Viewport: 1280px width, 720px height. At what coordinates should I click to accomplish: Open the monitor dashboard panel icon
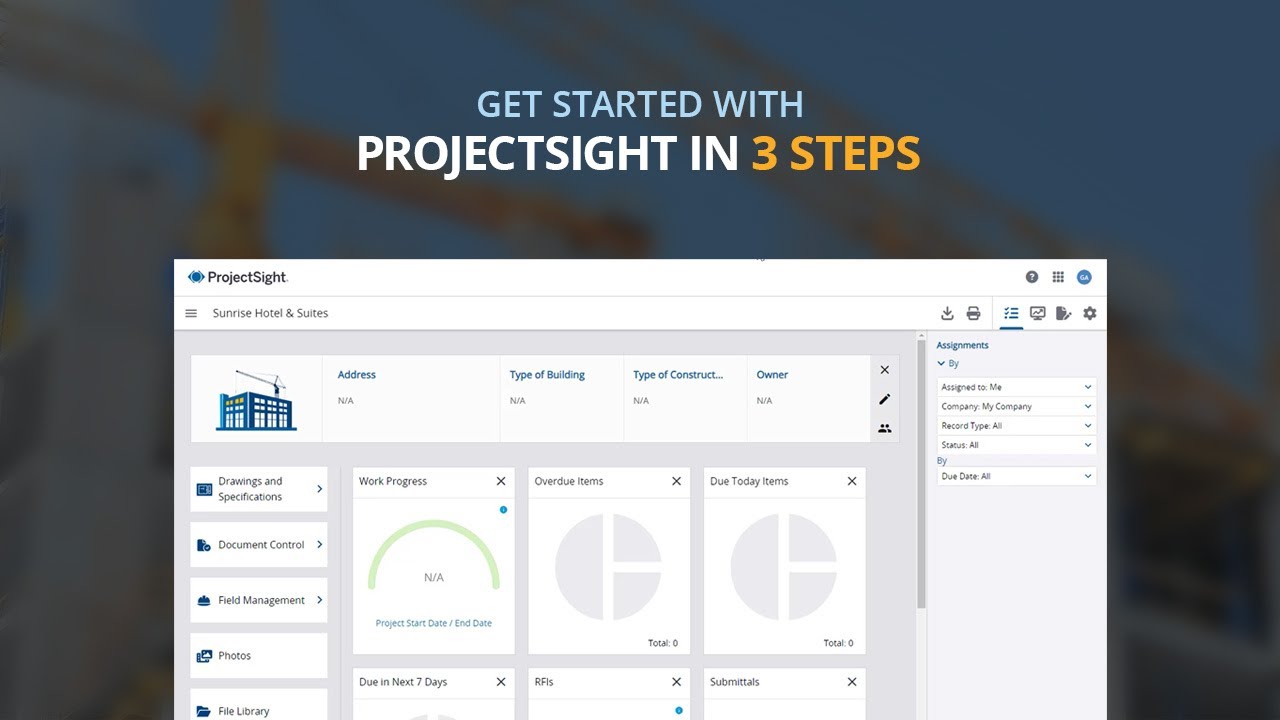(x=1037, y=313)
